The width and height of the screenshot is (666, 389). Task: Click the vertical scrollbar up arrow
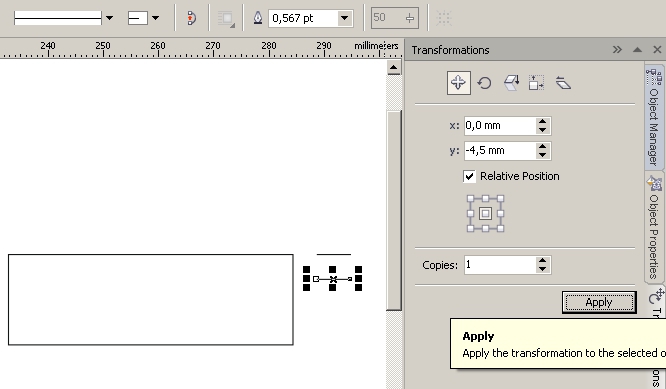(x=393, y=68)
